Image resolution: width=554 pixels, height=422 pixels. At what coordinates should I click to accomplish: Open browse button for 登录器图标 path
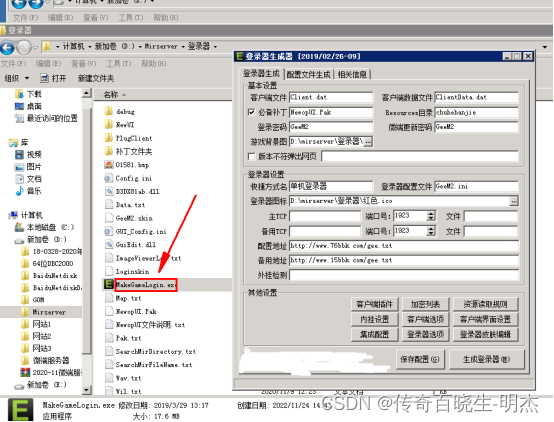tap(514, 201)
